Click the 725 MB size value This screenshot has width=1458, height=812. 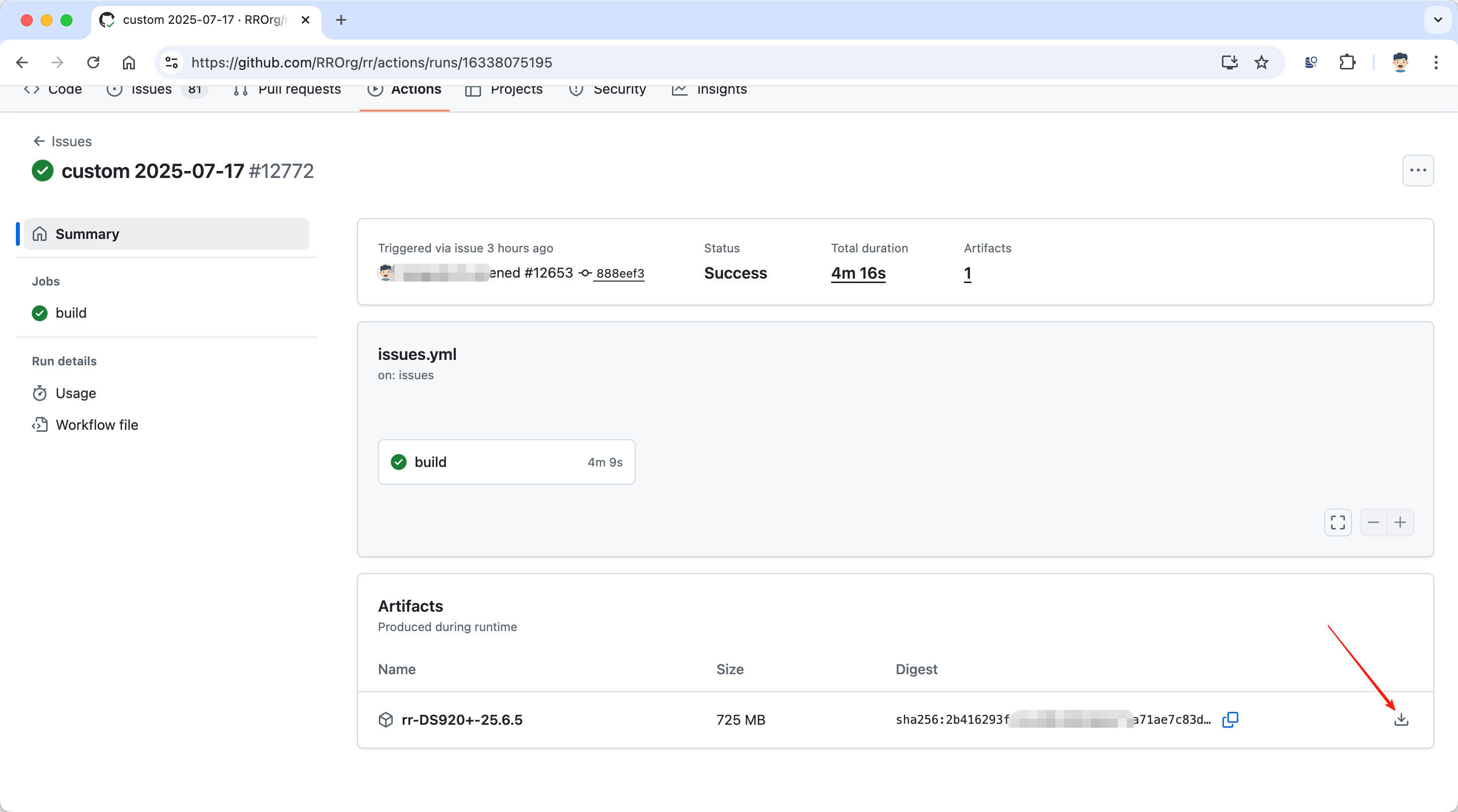[740, 720]
